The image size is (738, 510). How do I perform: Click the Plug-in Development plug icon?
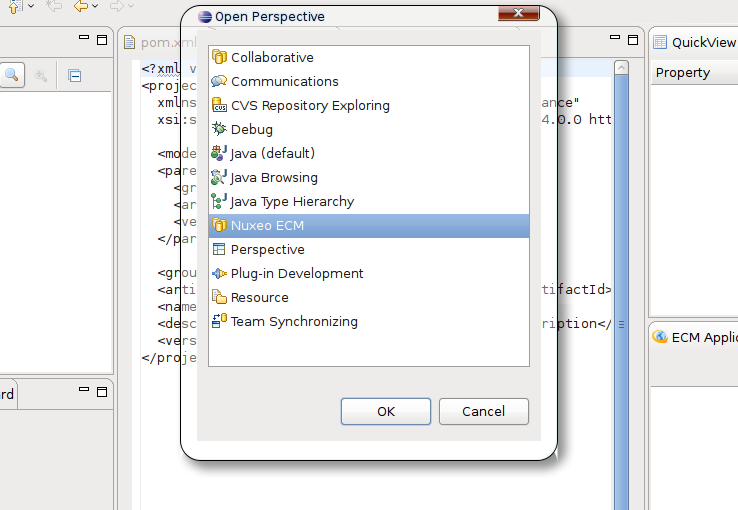(x=219, y=273)
